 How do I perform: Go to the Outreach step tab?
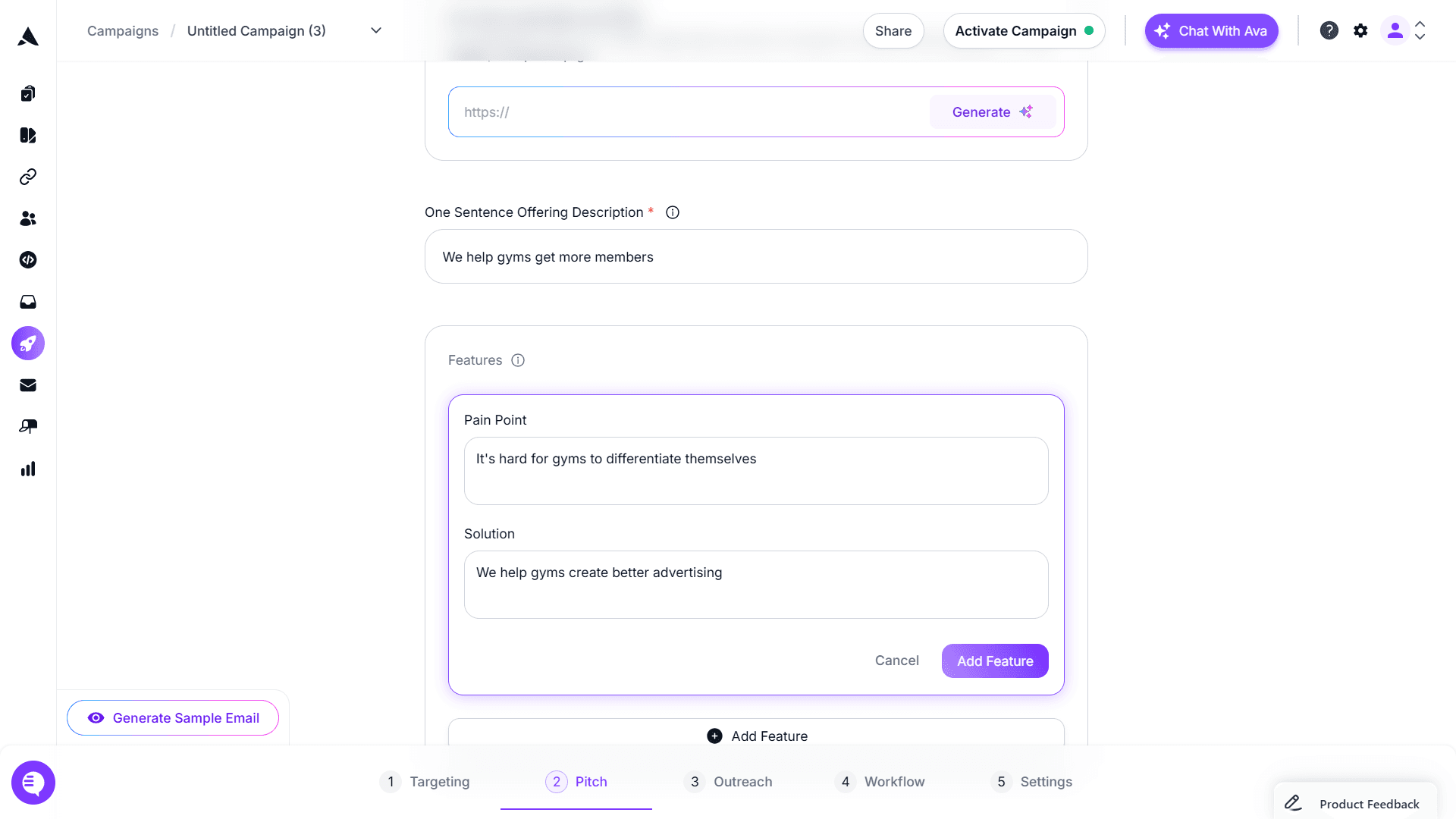[x=728, y=782]
